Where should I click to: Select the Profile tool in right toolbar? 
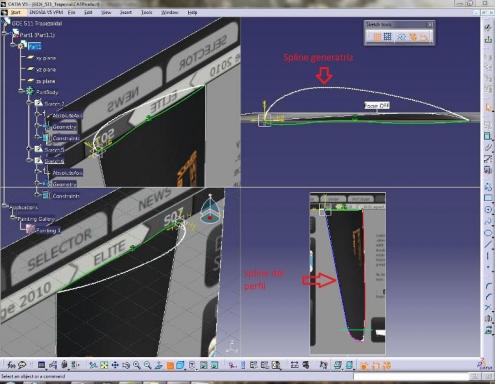488,187
